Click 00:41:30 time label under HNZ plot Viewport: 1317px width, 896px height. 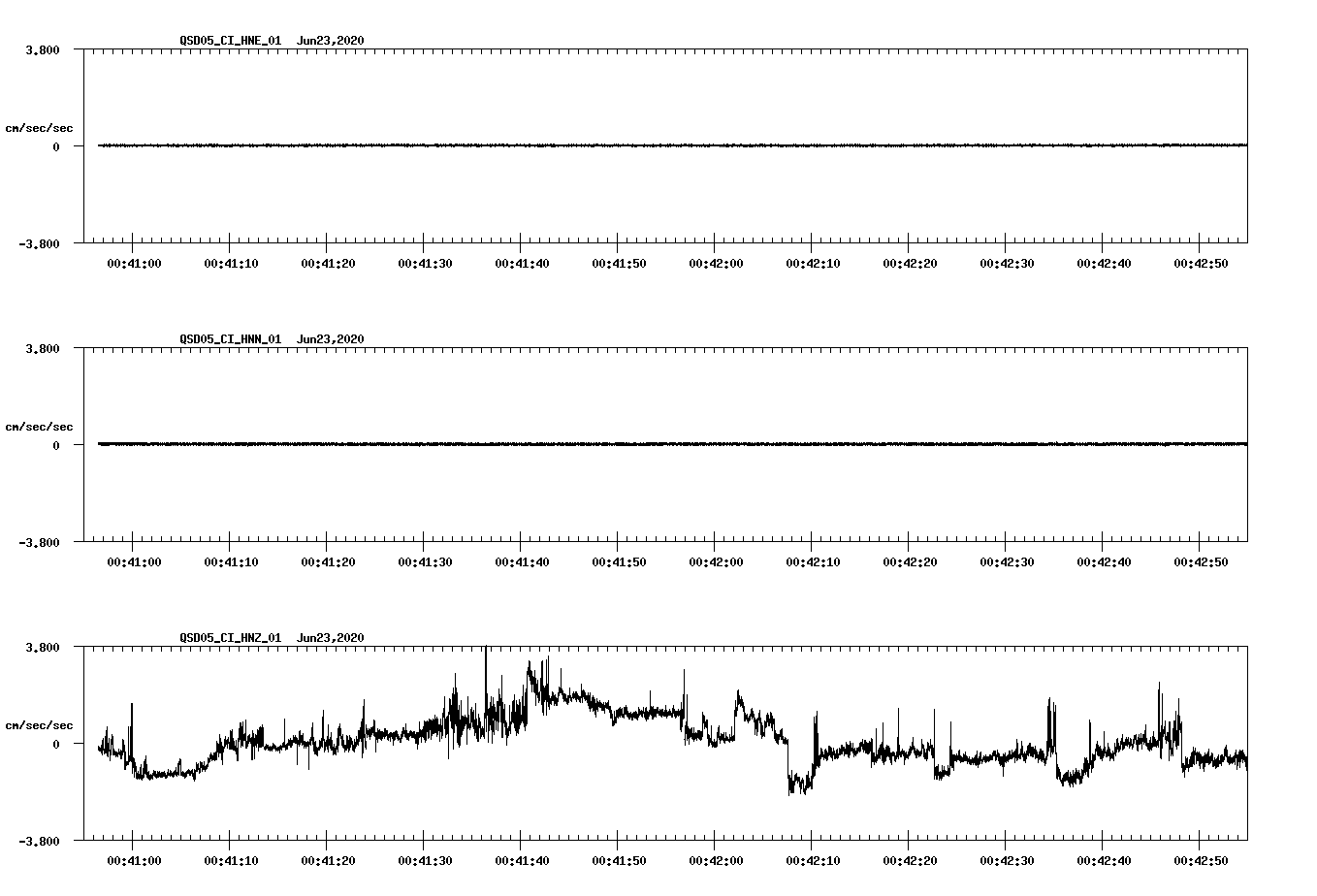click(x=425, y=860)
